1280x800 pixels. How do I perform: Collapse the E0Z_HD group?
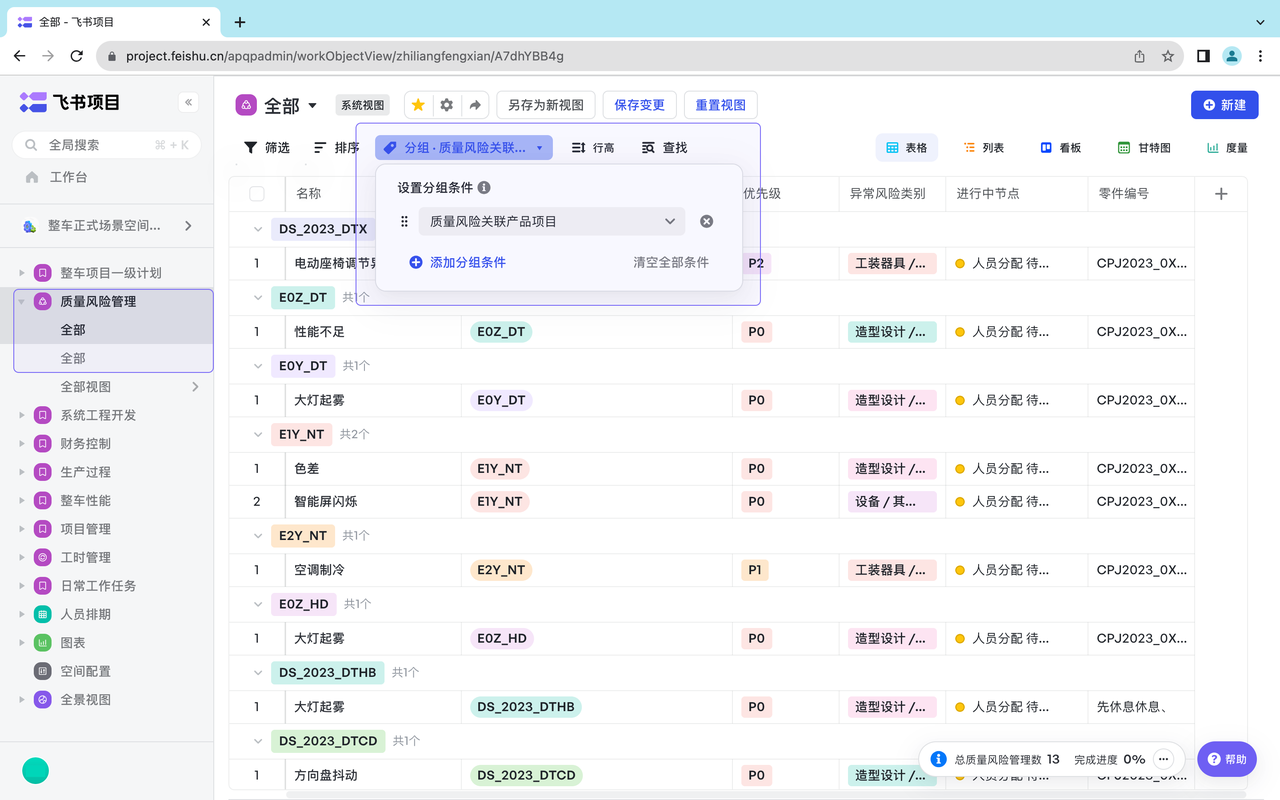pos(258,604)
